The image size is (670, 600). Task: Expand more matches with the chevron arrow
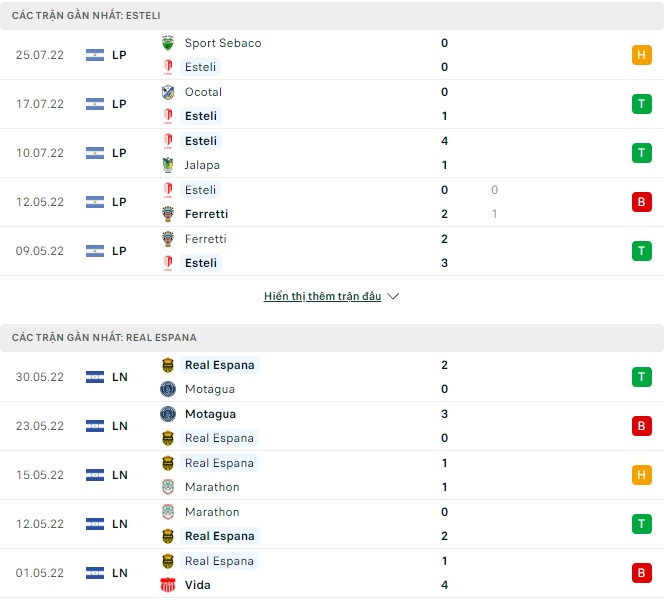click(x=393, y=297)
